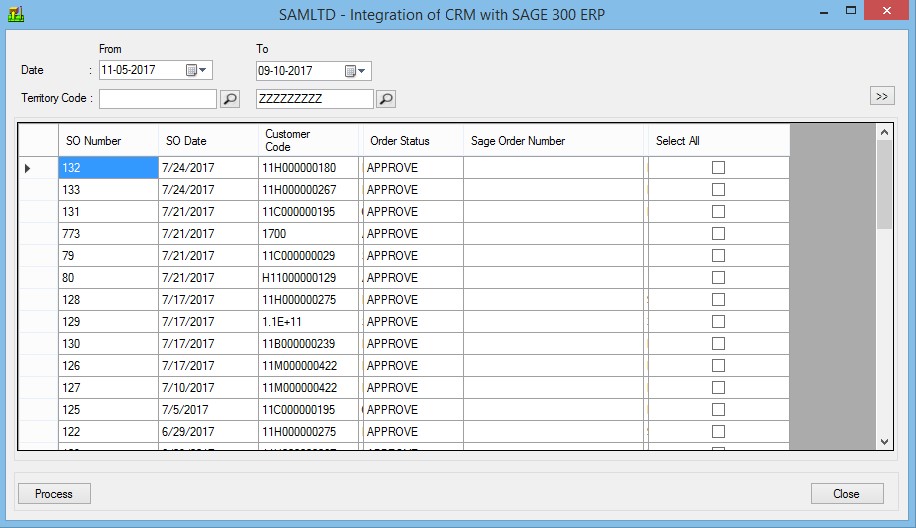Screen dimensions: 916x528
Task: Click the Process button
Action: pos(54,494)
